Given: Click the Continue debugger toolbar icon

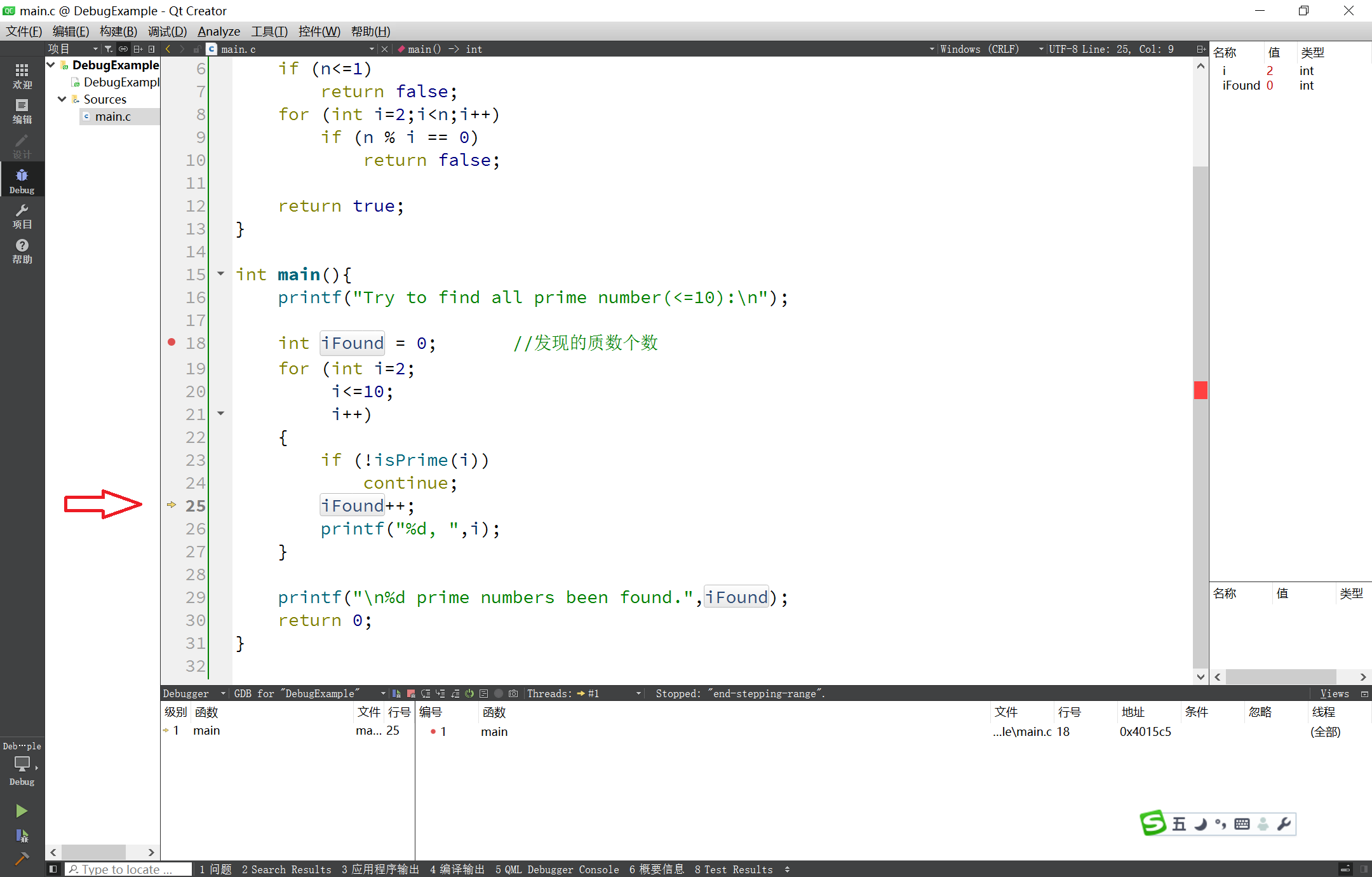Looking at the screenshot, I should (x=396, y=693).
